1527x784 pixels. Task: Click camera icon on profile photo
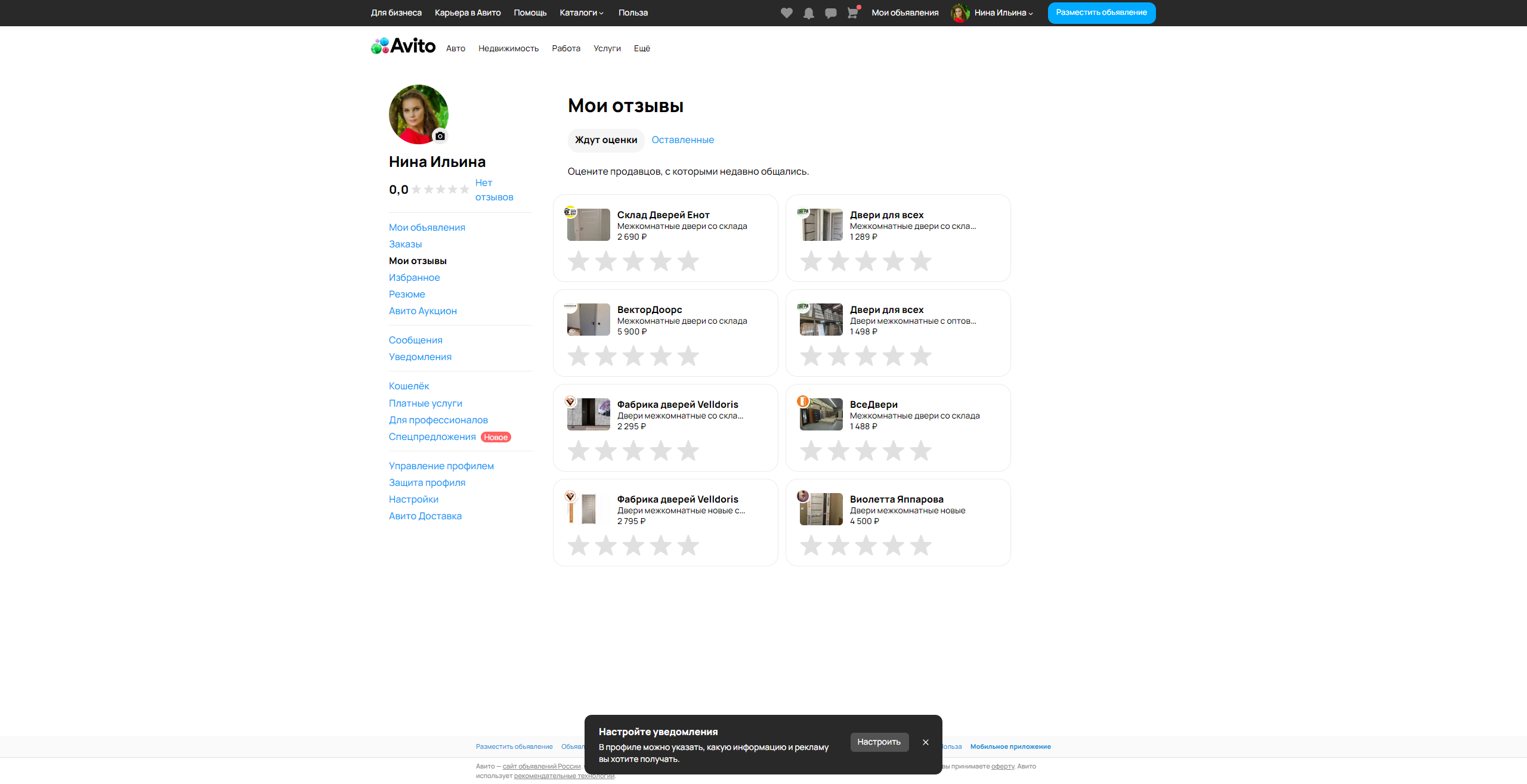tap(440, 136)
